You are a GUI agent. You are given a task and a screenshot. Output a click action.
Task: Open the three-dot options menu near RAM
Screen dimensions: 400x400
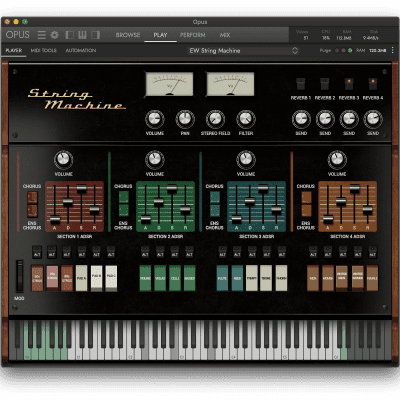pos(392,50)
